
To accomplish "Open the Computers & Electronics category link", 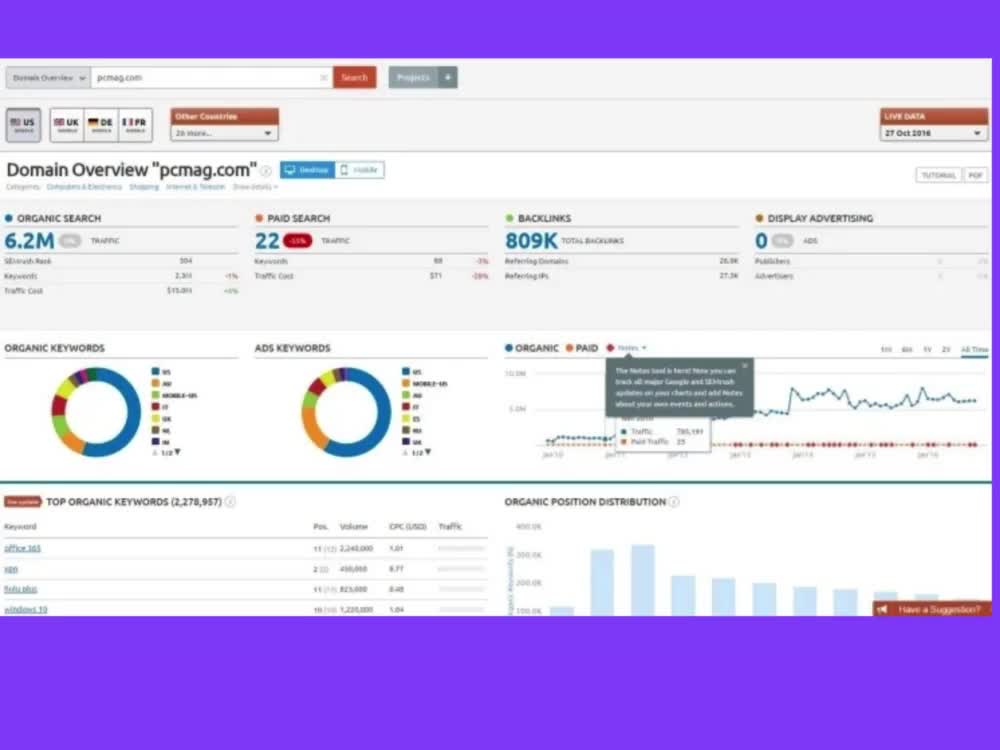I will point(84,188).
